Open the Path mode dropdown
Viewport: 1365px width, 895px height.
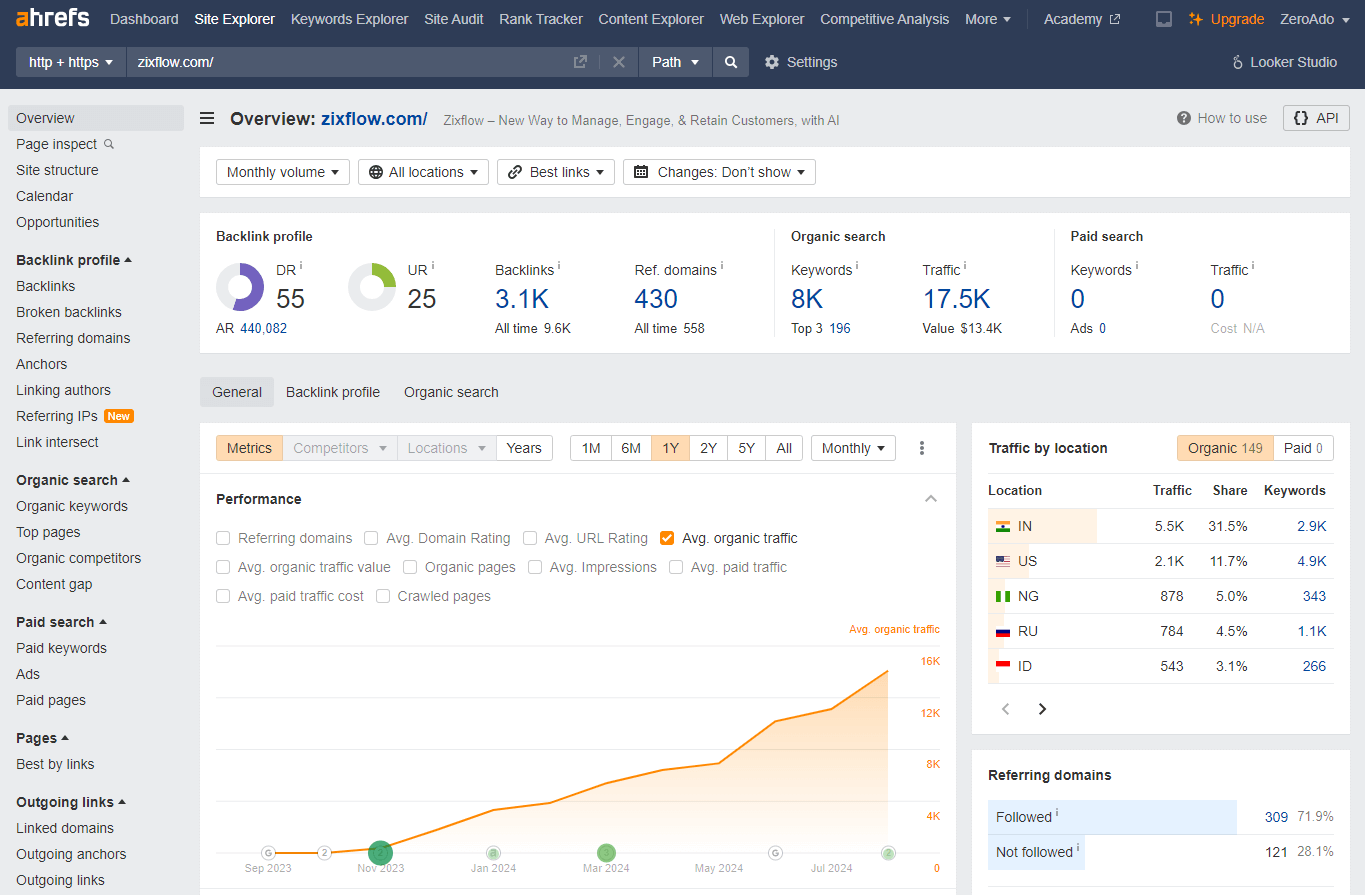coord(675,62)
